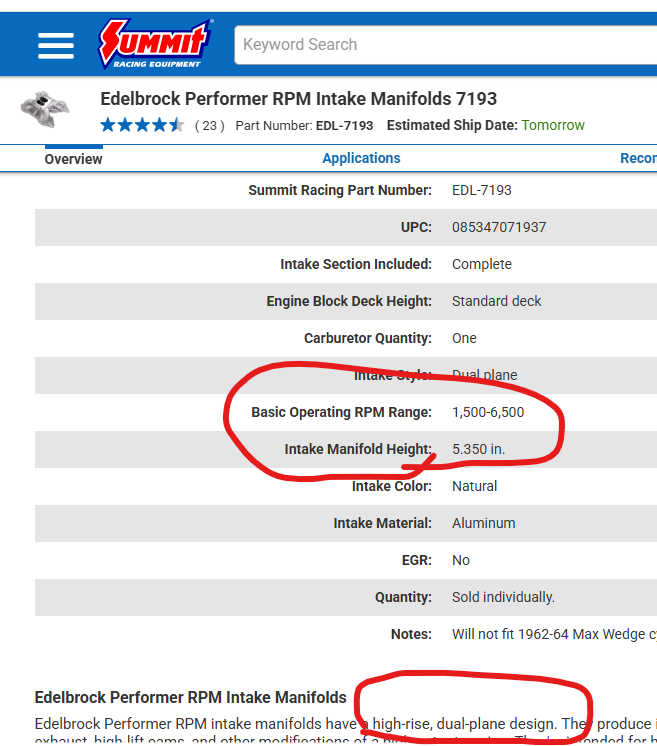Click the EDL-7193 value in specs table
Image resolution: width=657 pixels, height=746 pixels.
click(482, 190)
